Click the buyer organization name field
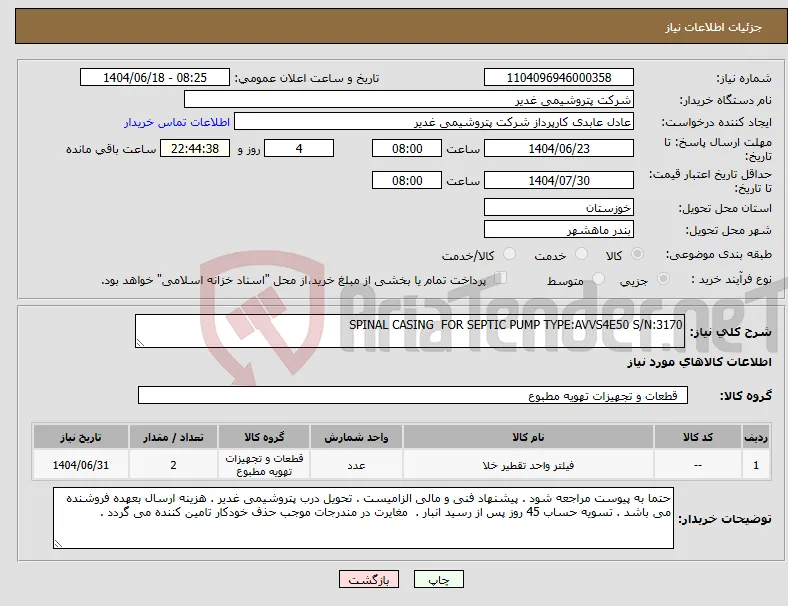This screenshot has width=788, height=606. click(409, 99)
